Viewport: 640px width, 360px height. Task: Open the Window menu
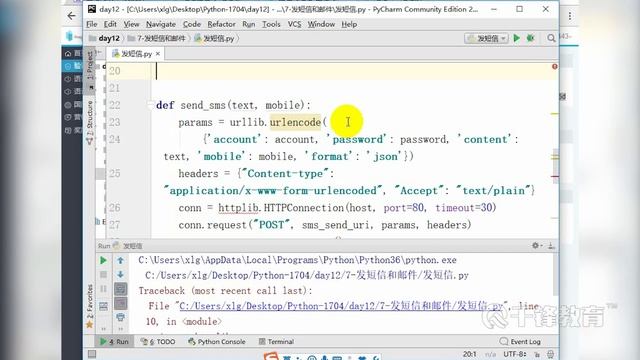click(x=321, y=24)
